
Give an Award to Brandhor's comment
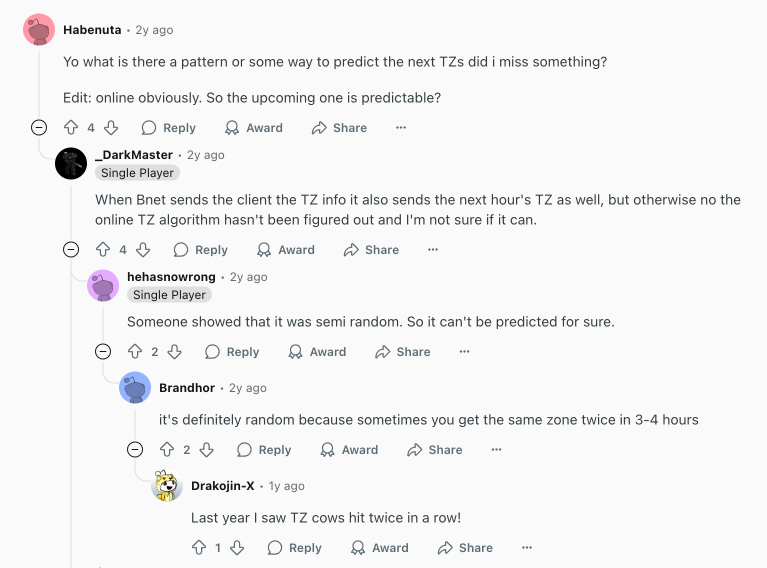[x=349, y=450]
